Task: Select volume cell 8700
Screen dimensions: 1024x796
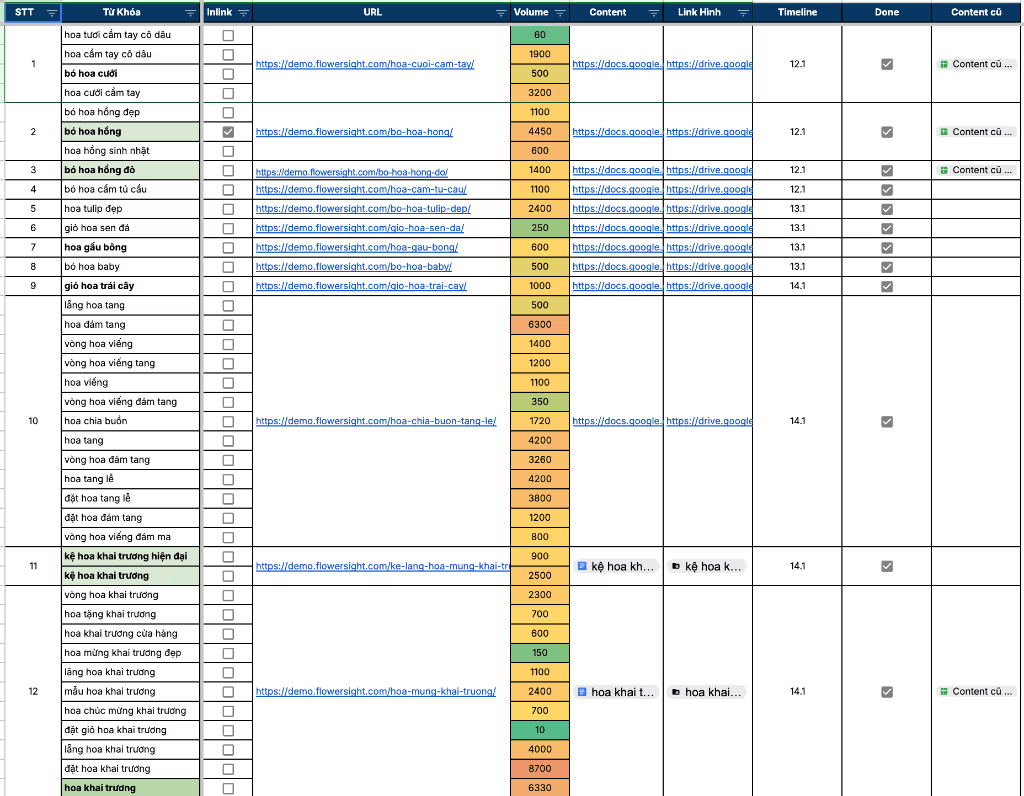Action: pyautogui.click(x=540, y=769)
